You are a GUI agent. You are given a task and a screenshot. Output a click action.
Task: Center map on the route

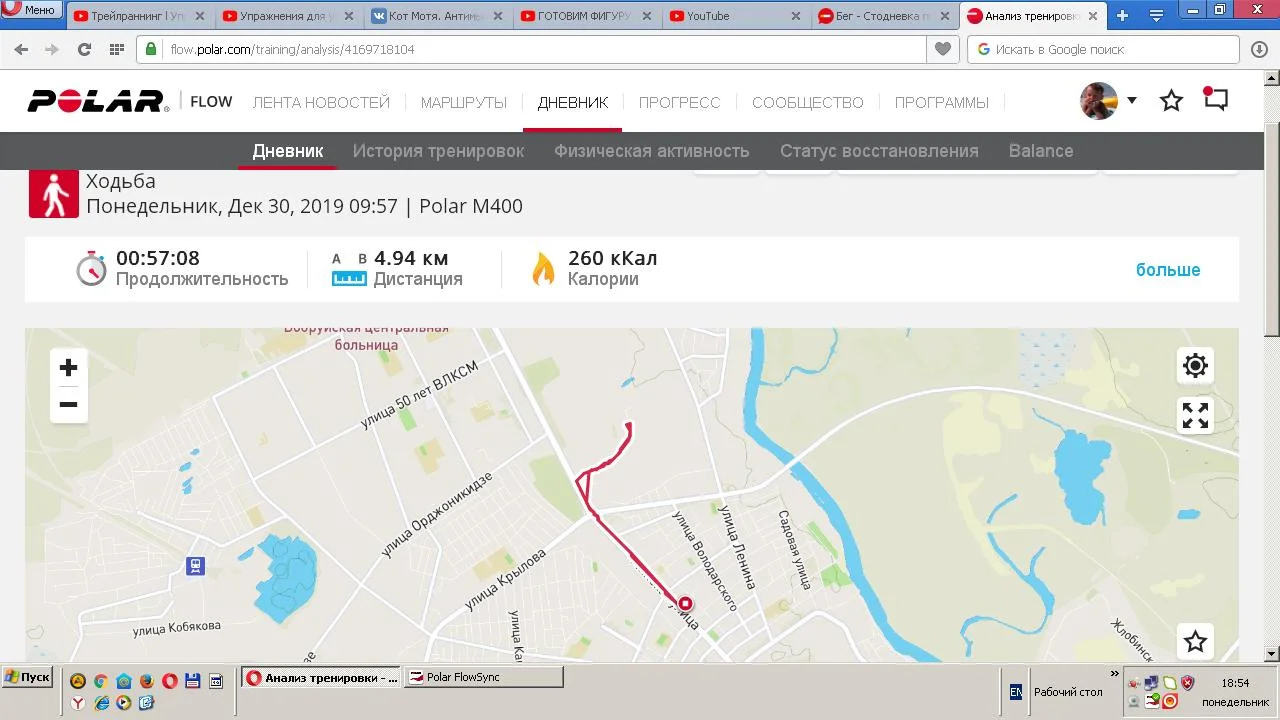point(1195,366)
